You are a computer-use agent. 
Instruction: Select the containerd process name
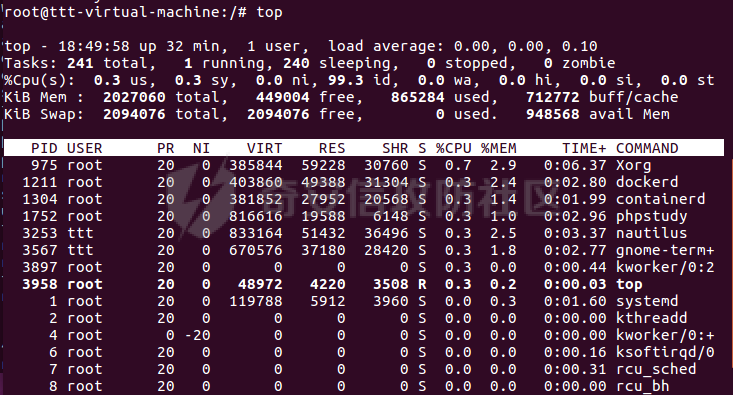point(661,199)
